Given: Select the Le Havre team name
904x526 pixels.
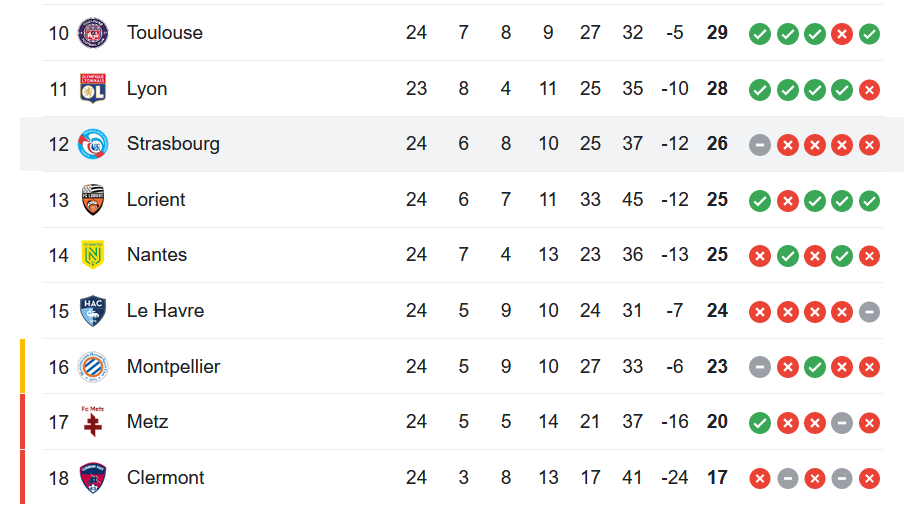Looking at the screenshot, I should coord(165,311).
